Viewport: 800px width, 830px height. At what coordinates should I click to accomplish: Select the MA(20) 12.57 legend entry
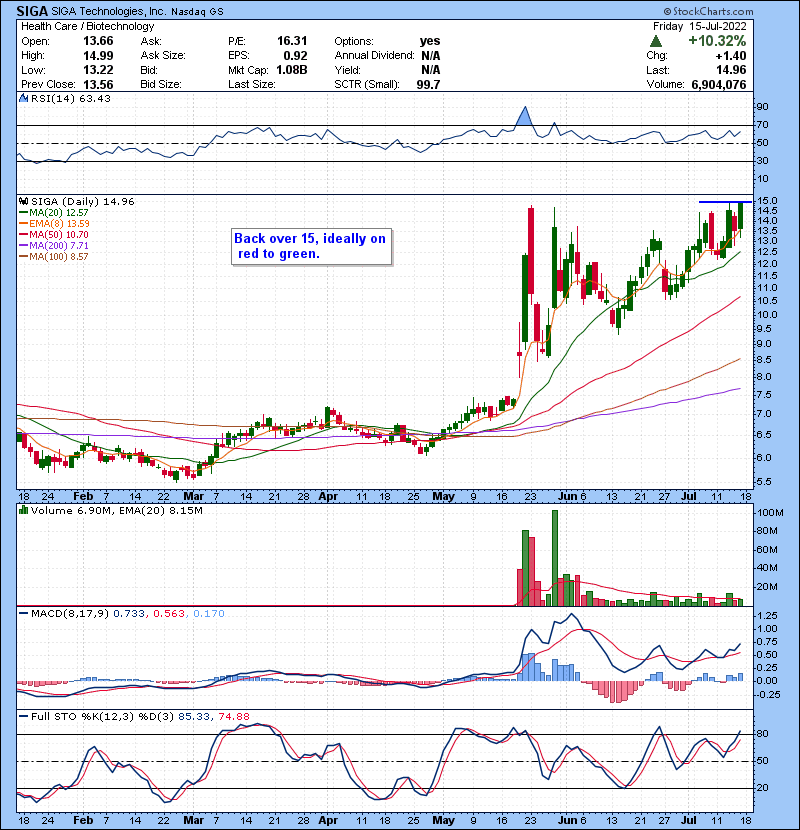click(53, 212)
